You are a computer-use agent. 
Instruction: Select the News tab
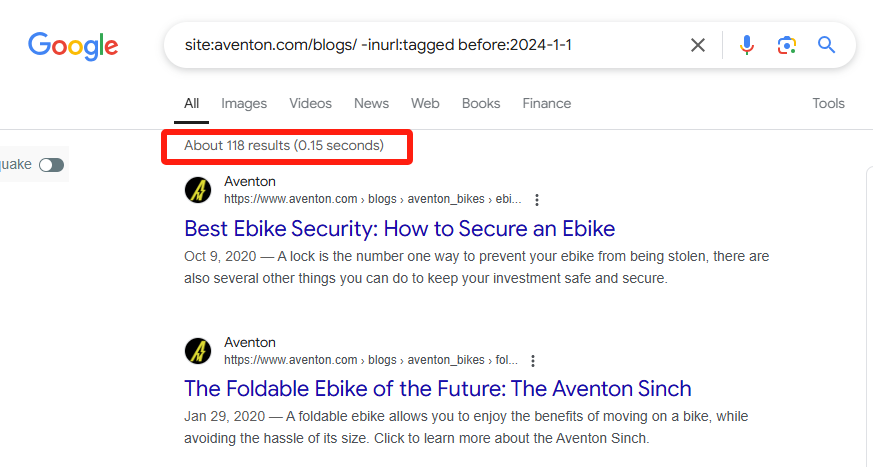[x=371, y=104]
